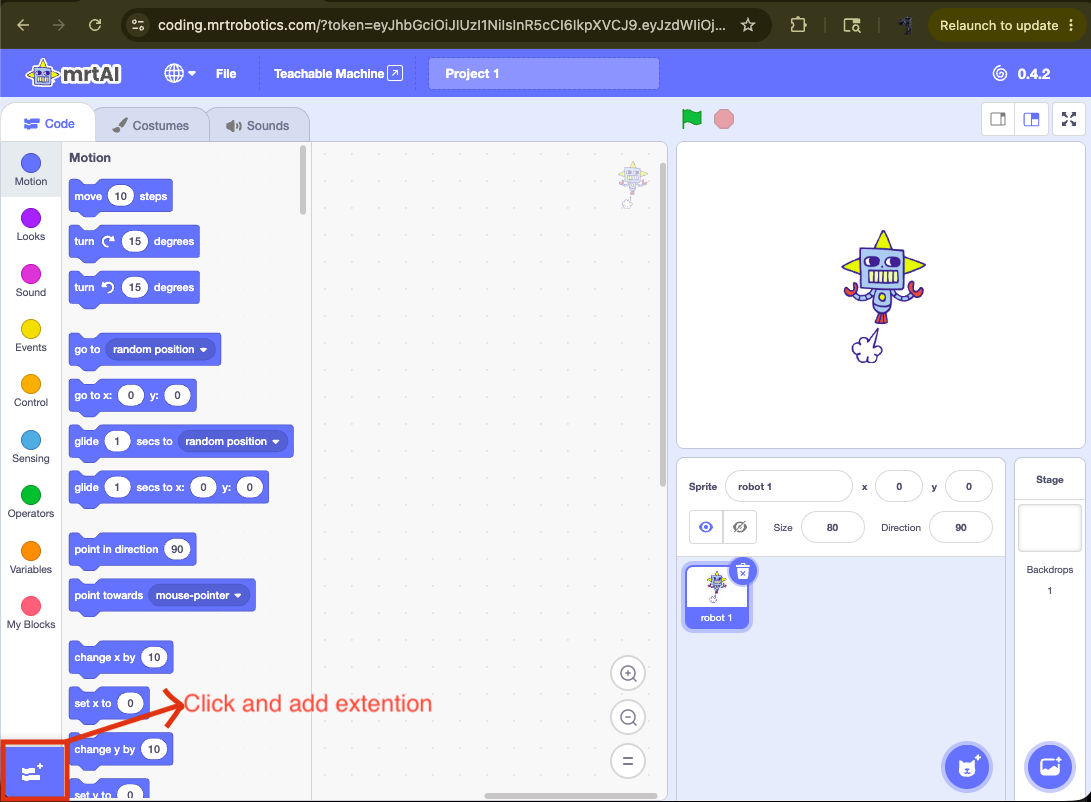1091x802 pixels.
Task: Select the Motion category
Action: coord(31,170)
